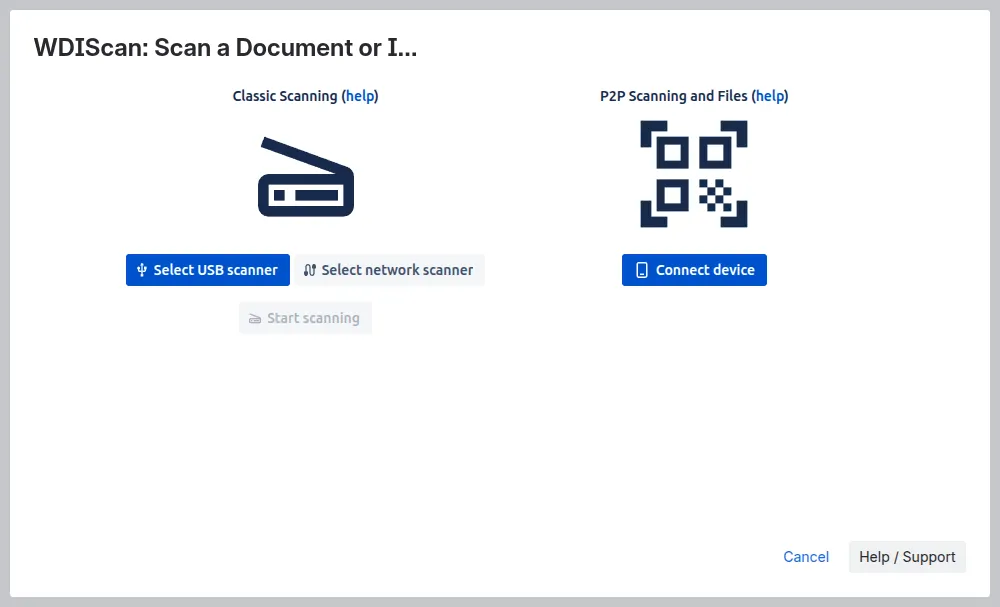Click the P2P Scanning and Files heading label

tap(673, 96)
